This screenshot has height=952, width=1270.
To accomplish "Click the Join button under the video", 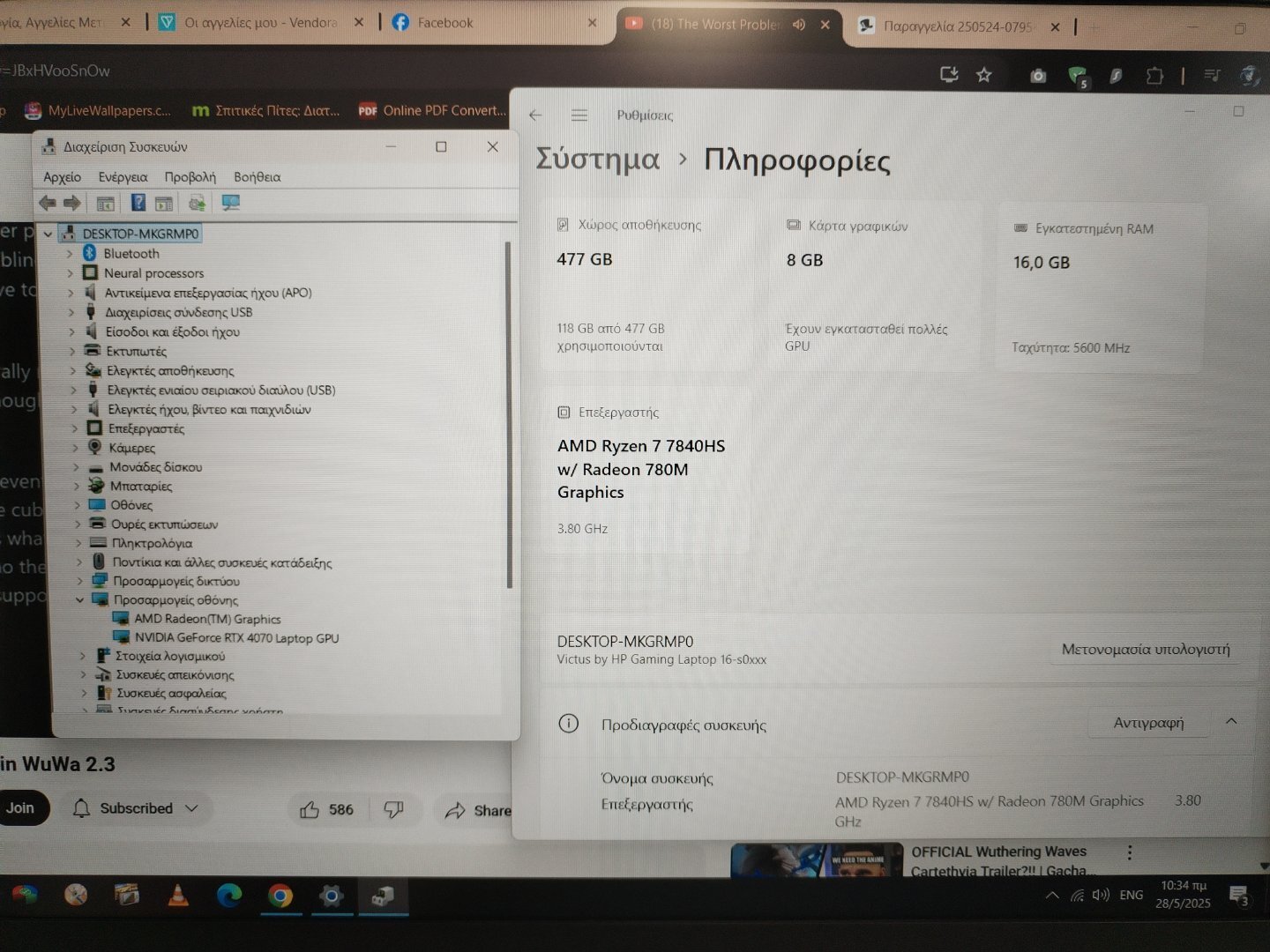I will tap(20, 808).
